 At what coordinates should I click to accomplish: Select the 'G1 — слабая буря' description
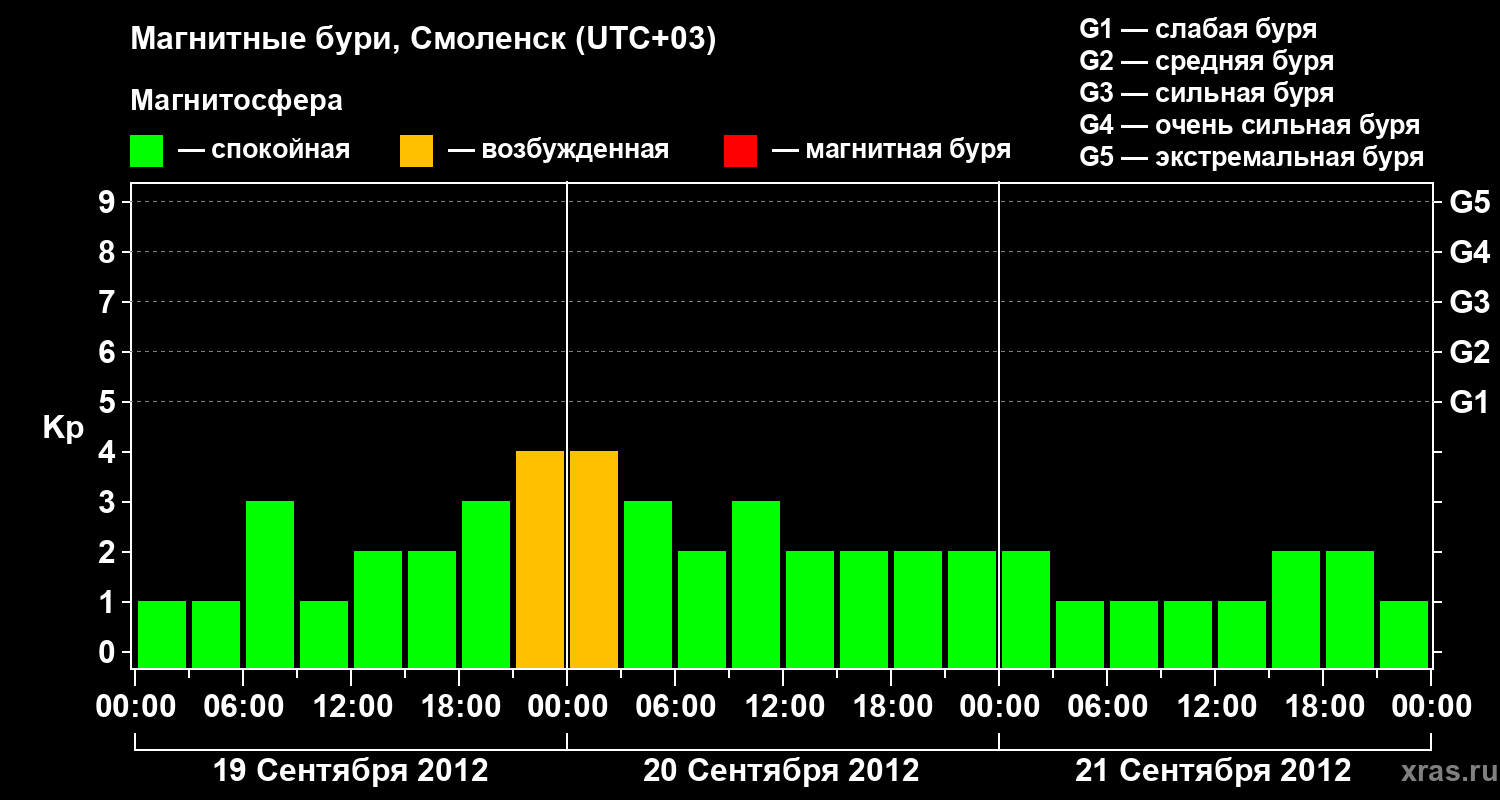pyautogui.click(x=1198, y=29)
